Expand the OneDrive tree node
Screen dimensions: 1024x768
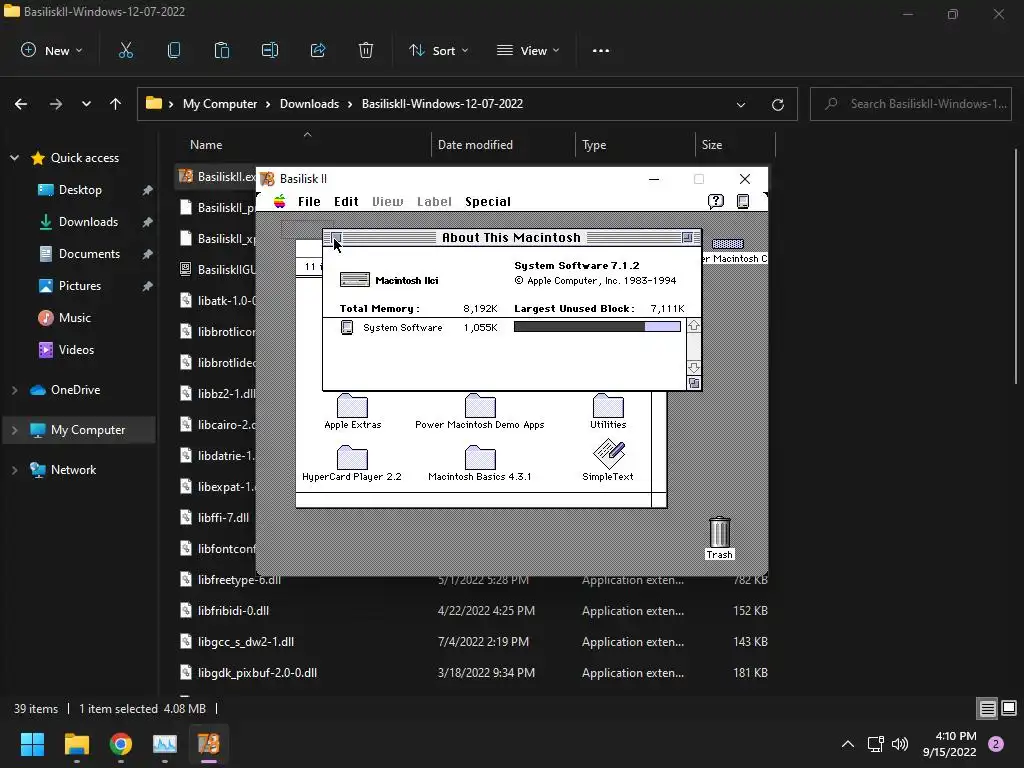[x=14, y=390]
